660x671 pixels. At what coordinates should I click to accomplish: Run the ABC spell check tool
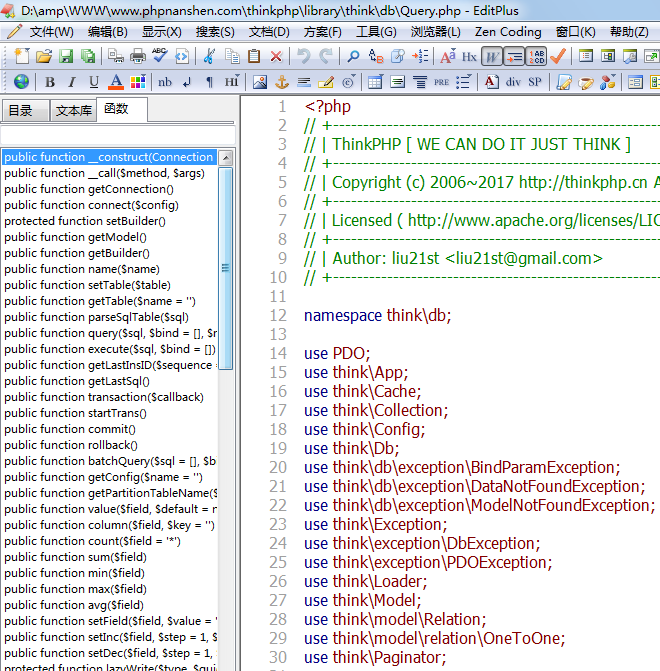click(160, 56)
